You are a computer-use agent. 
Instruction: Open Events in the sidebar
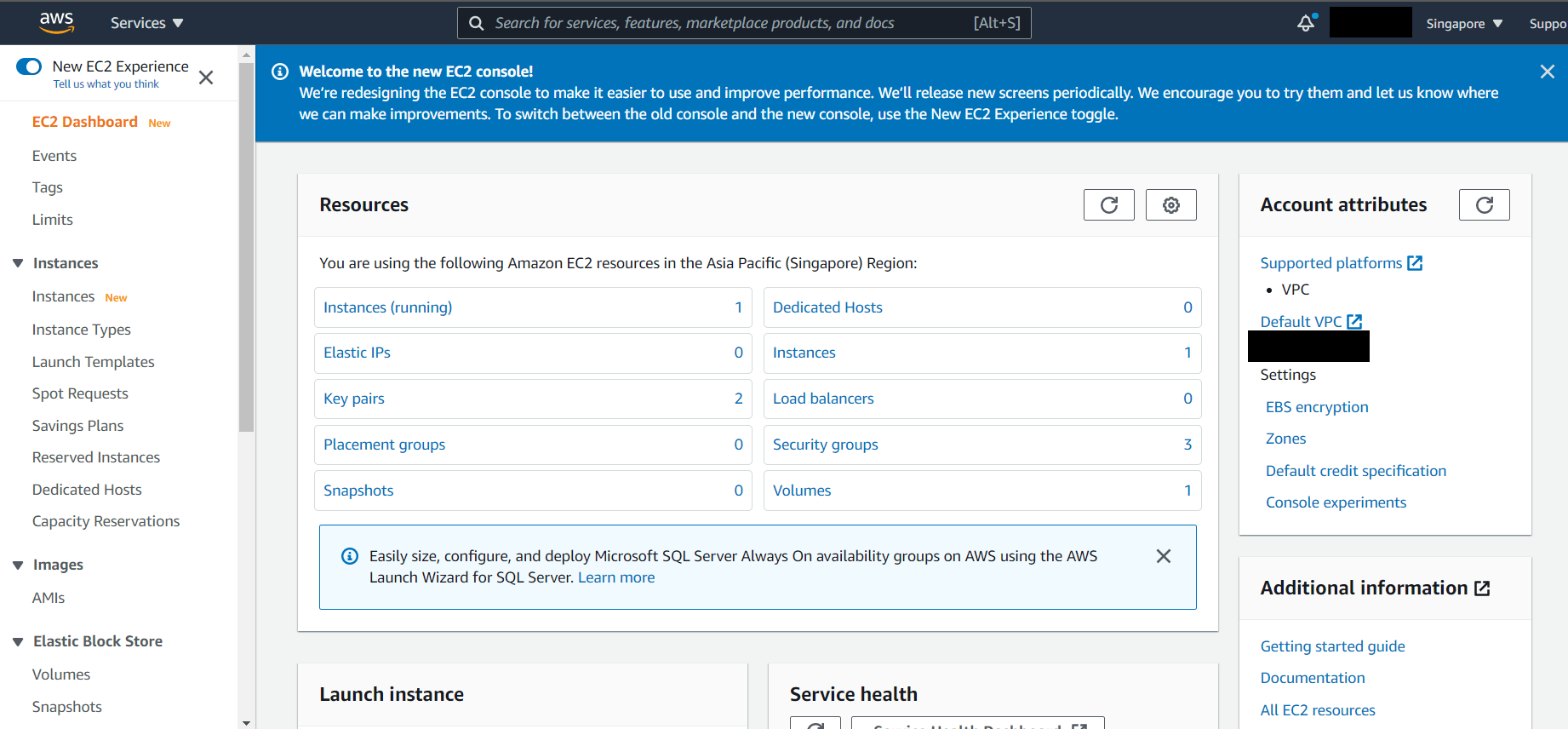(54, 156)
